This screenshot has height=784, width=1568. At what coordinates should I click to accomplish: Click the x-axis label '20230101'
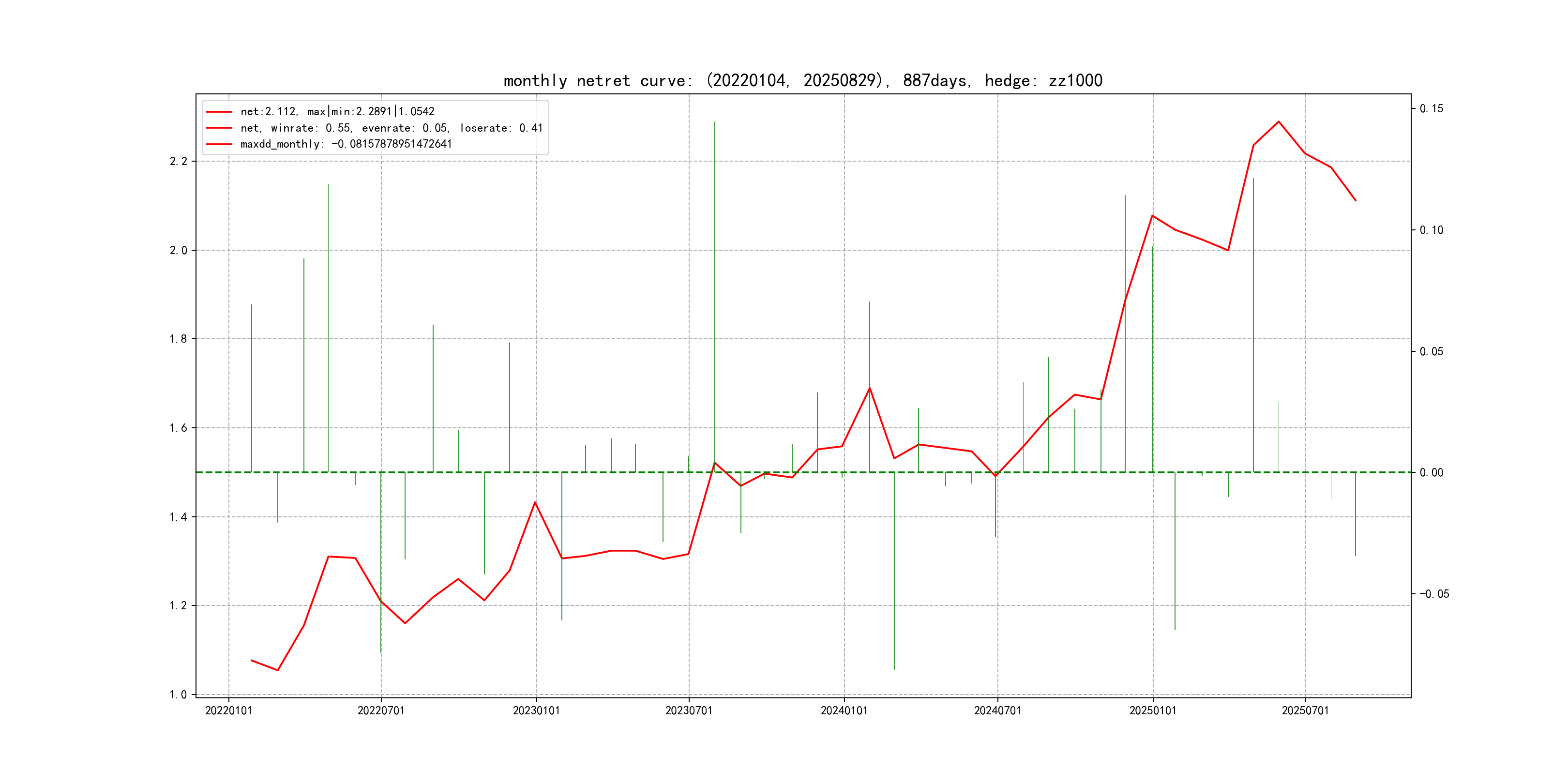(x=536, y=710)
